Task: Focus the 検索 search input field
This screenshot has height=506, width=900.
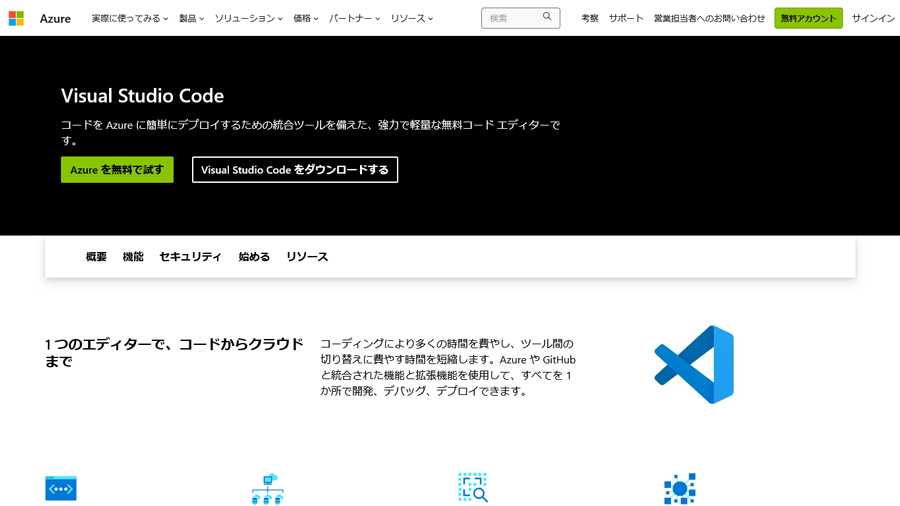Action: tap(512, 18)
